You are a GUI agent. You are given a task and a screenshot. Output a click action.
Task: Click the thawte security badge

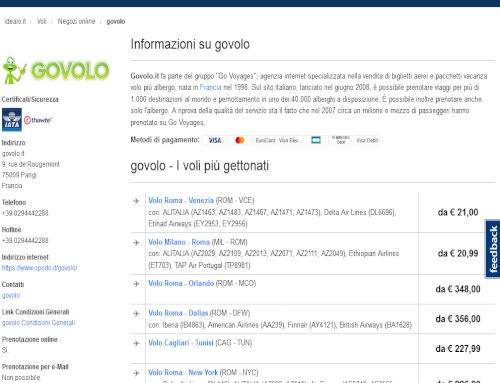coord(38,120)
